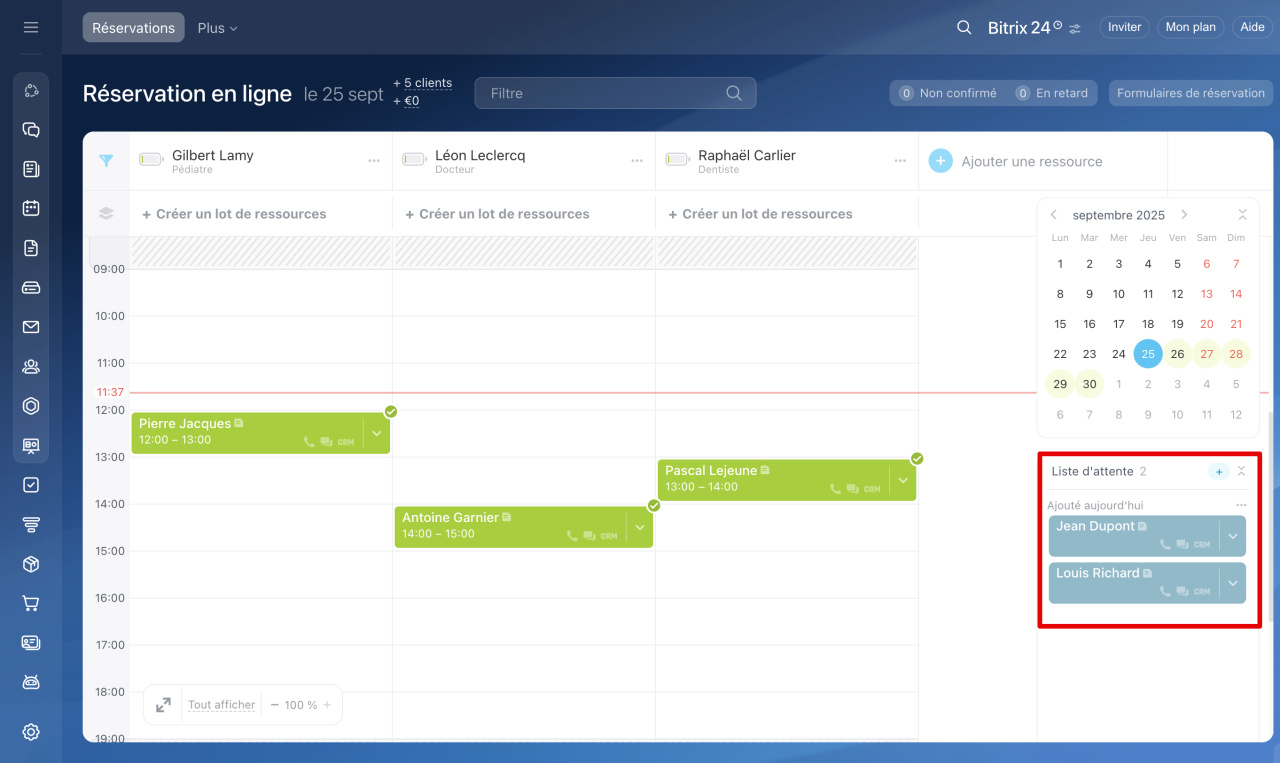This screenshot has height=763, width=1280.
Task: Expand the Plus dropdown menu
Action: [x=217, y=28]
